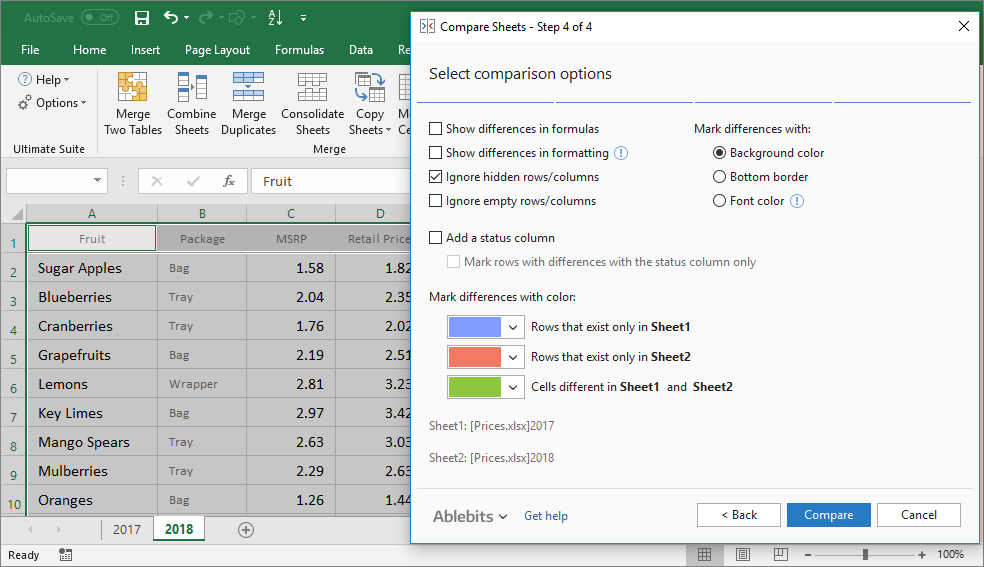
Task: Click the 100% zoom level
Action: 950,554
